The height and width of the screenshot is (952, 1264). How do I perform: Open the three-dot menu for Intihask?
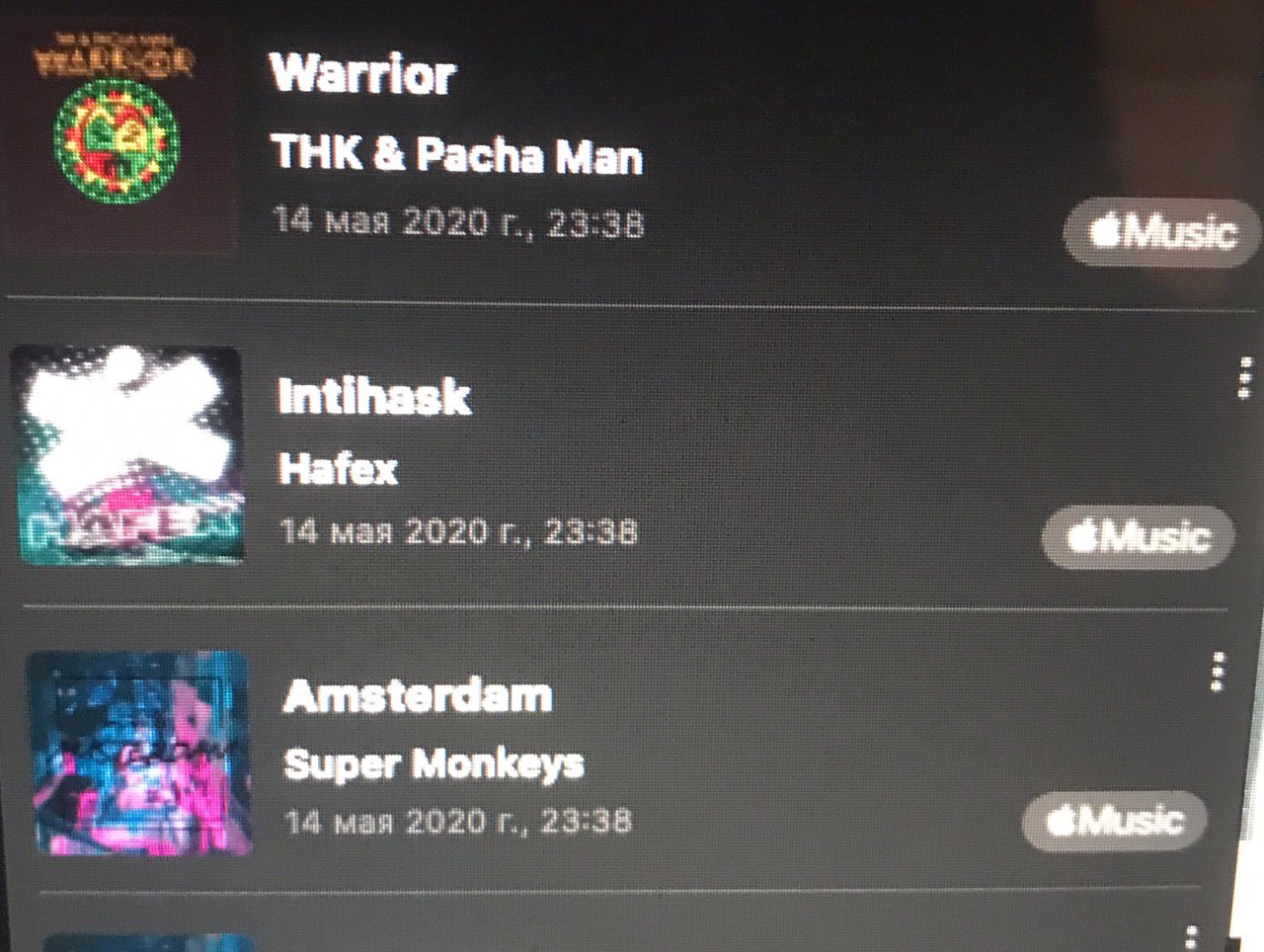click(x=1245, y=377)
